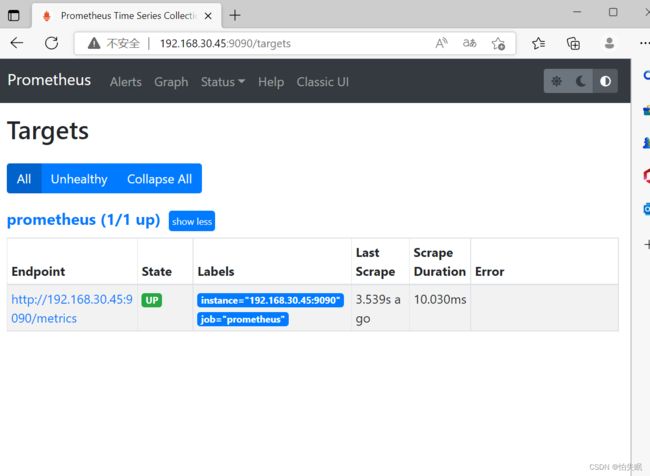Image resolution: width=650 pixels, height=476 pixels.
Task: Select the All targets filter
Action: 24,179
